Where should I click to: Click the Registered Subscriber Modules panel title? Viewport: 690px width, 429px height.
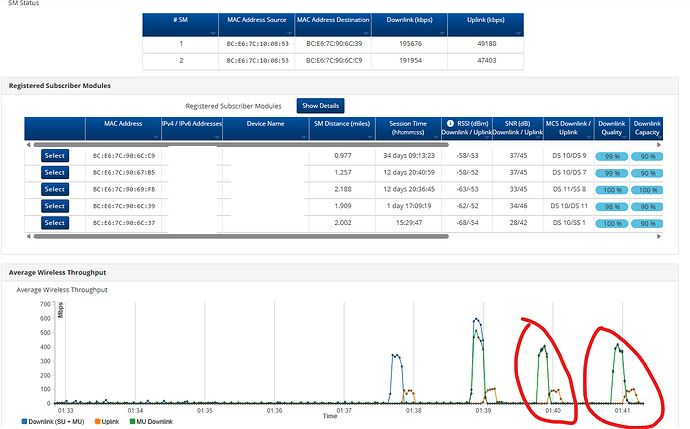pyautogui.click(x=60, y=86)
